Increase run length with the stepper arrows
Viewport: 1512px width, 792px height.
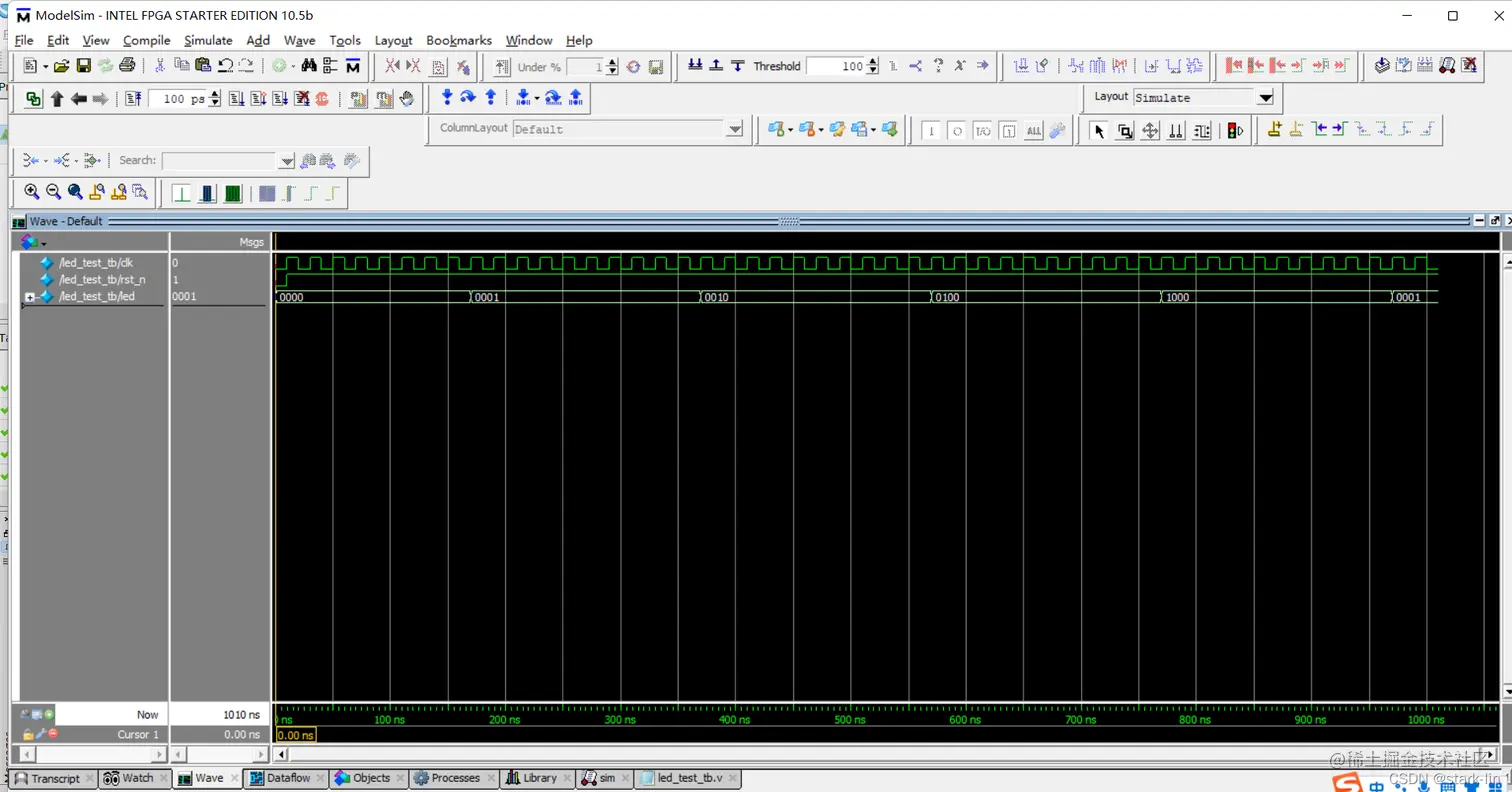[x=215, y=99]
